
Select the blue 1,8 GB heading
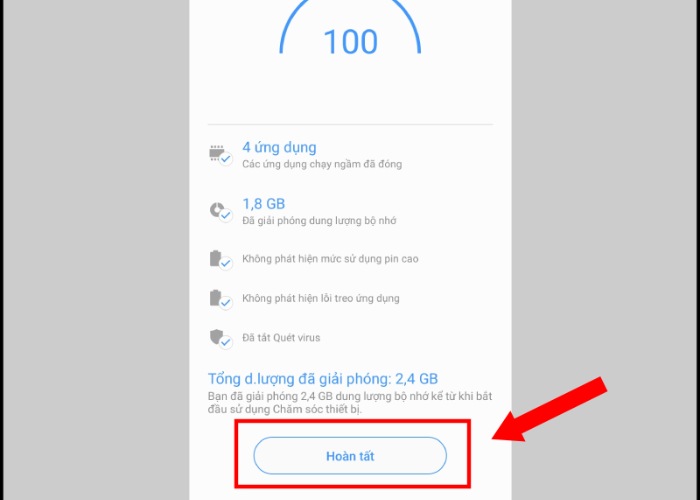263,204
